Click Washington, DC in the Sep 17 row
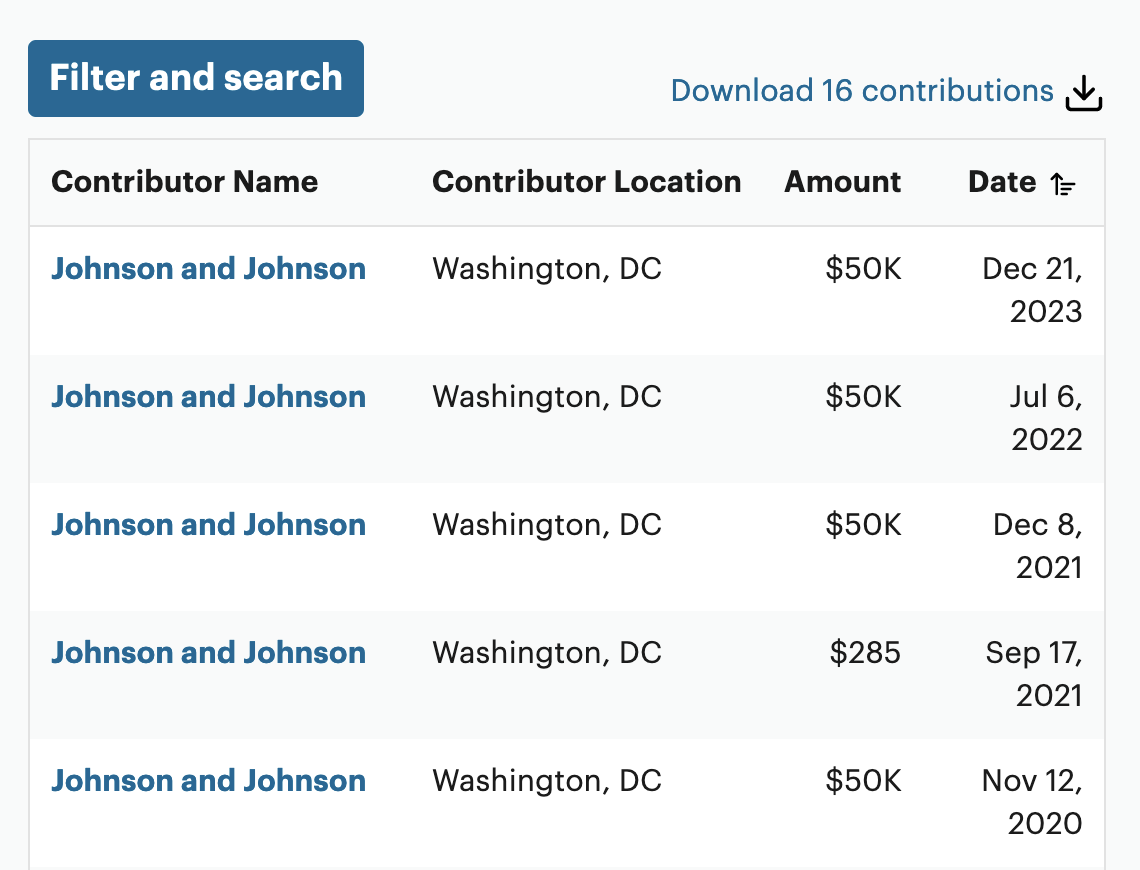1140x870 pixels. click(x=547, y=653)
